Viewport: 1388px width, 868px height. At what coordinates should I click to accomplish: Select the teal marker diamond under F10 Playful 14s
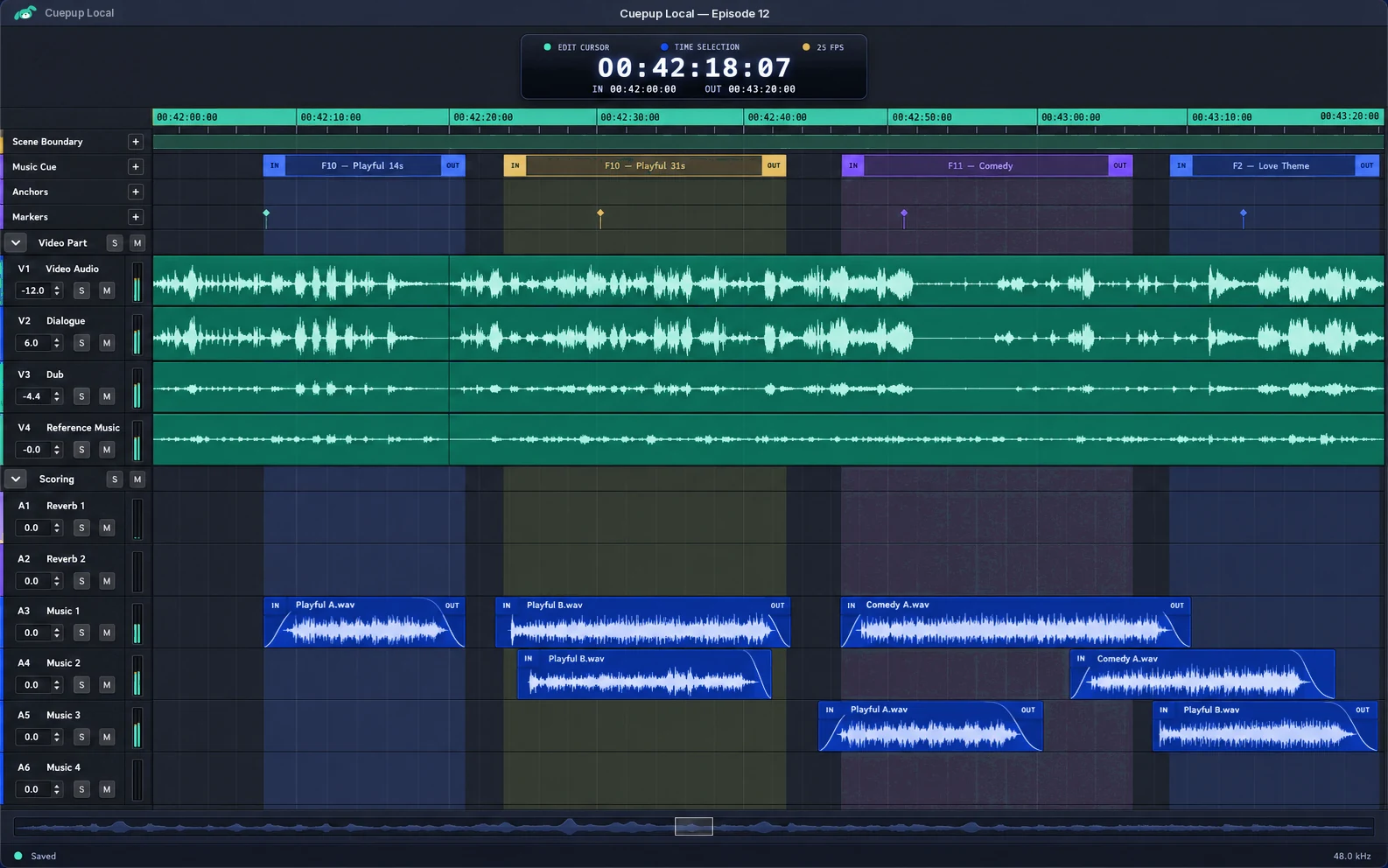266,213
